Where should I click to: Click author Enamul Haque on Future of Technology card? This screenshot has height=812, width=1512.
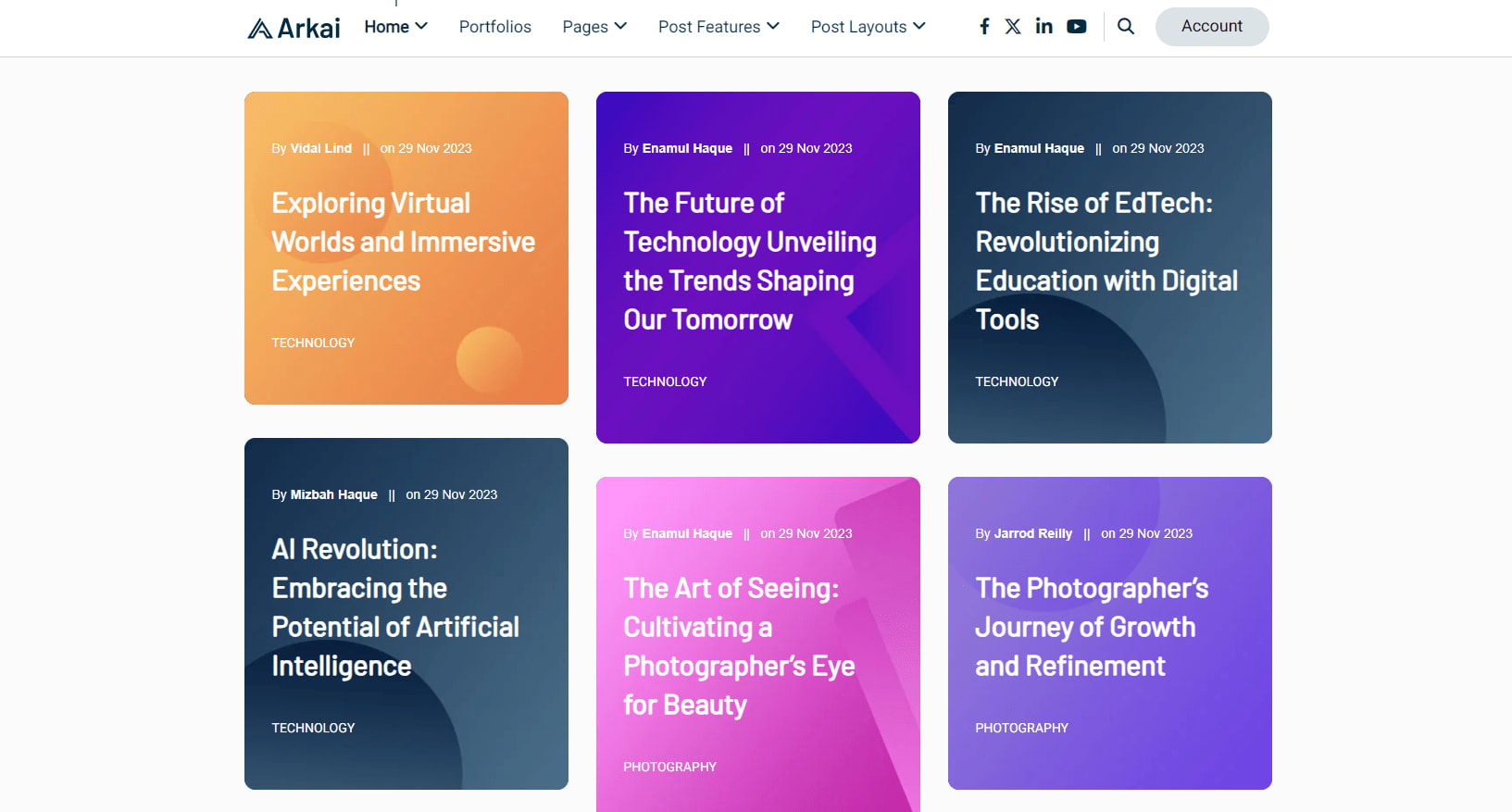[687, 148]
